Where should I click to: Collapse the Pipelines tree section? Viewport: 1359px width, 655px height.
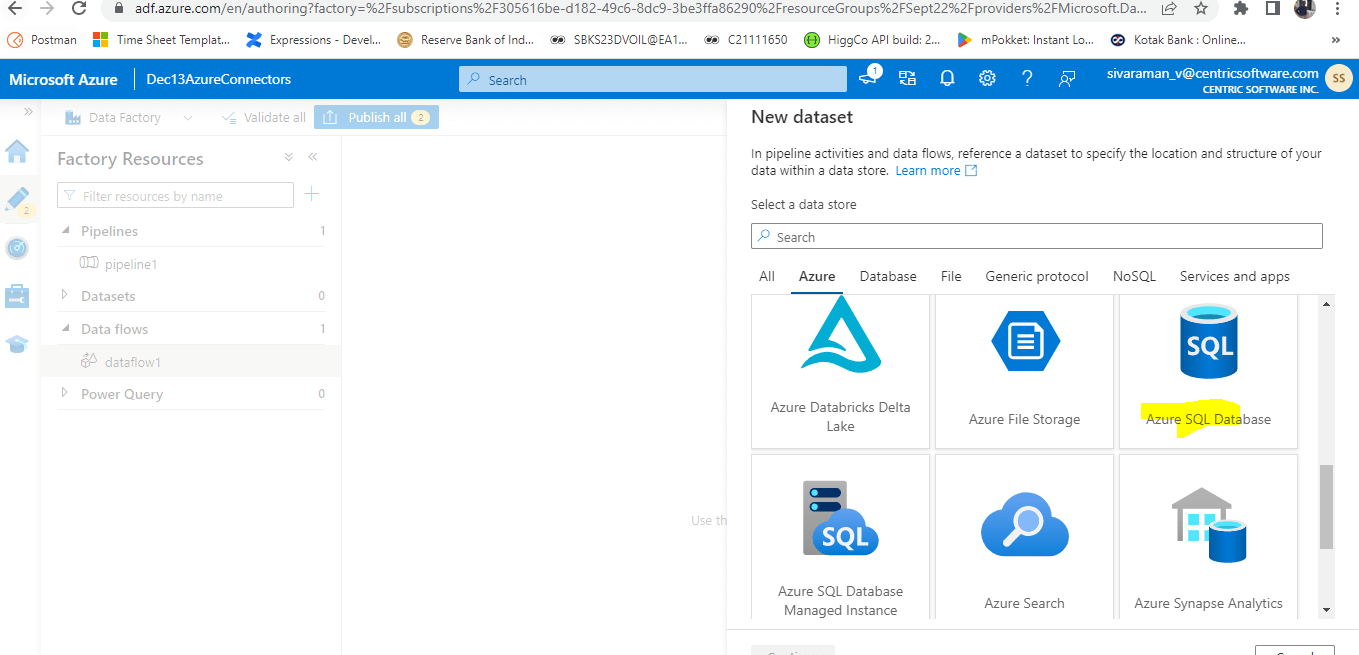point(65,230)
